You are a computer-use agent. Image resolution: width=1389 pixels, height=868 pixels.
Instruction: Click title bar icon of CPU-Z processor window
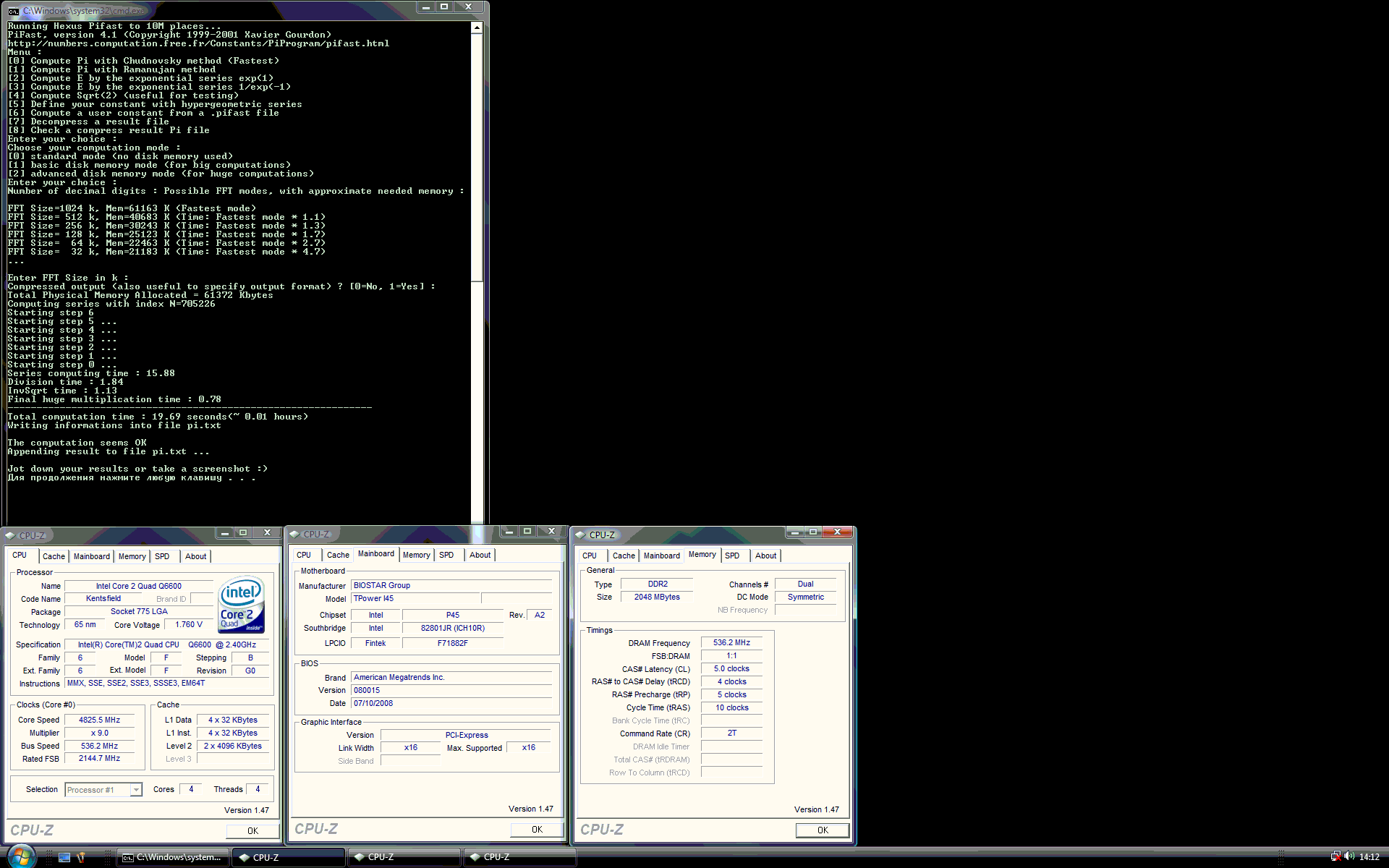click(10, 536)
